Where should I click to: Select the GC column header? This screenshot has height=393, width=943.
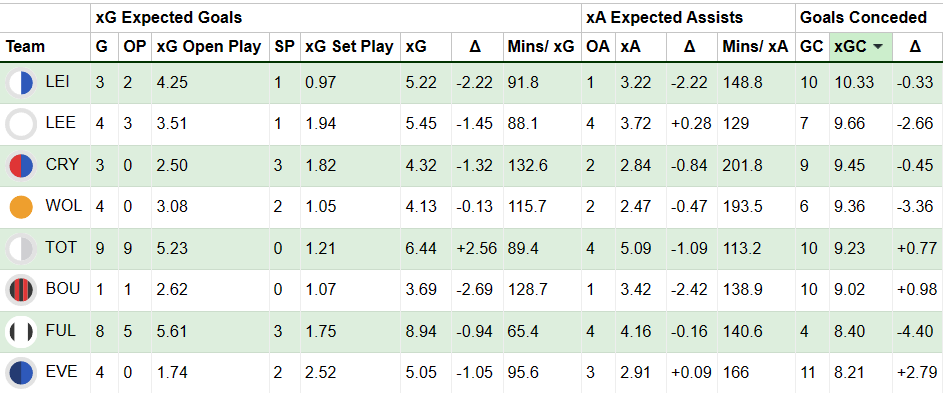811,47
